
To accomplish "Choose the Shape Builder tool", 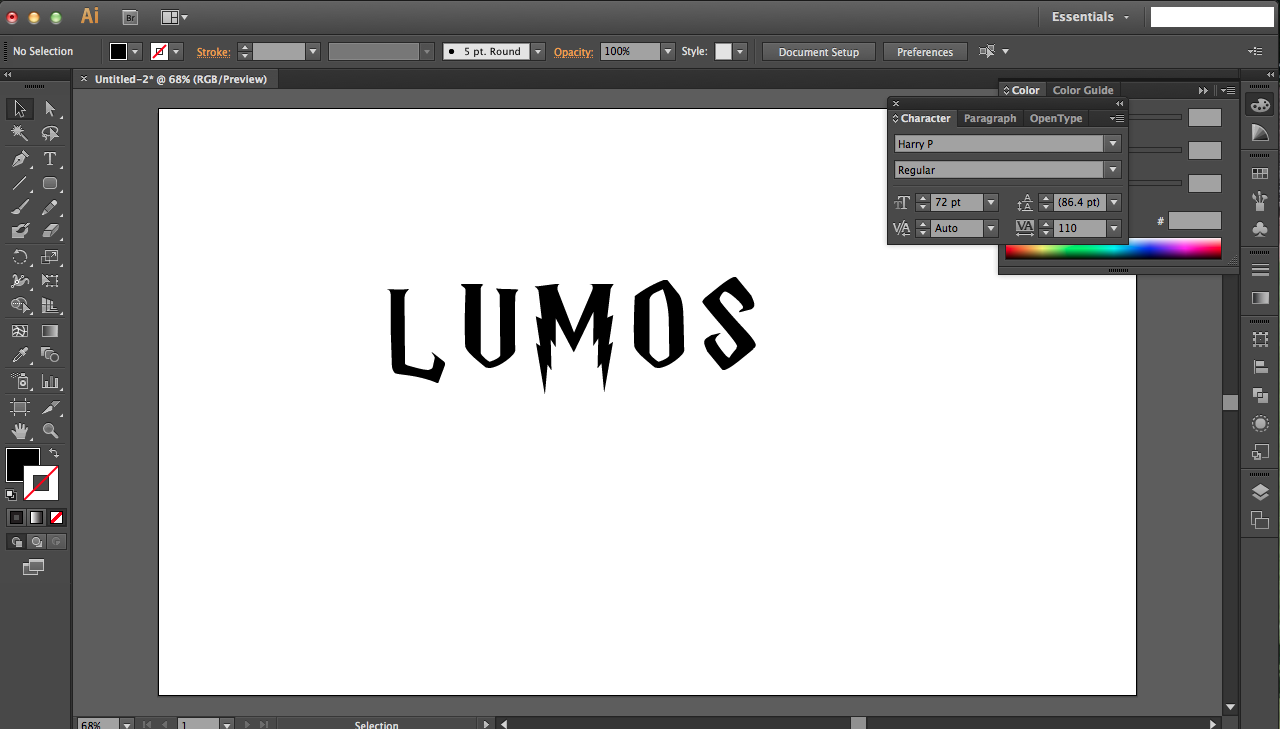I will click(20, 306).
